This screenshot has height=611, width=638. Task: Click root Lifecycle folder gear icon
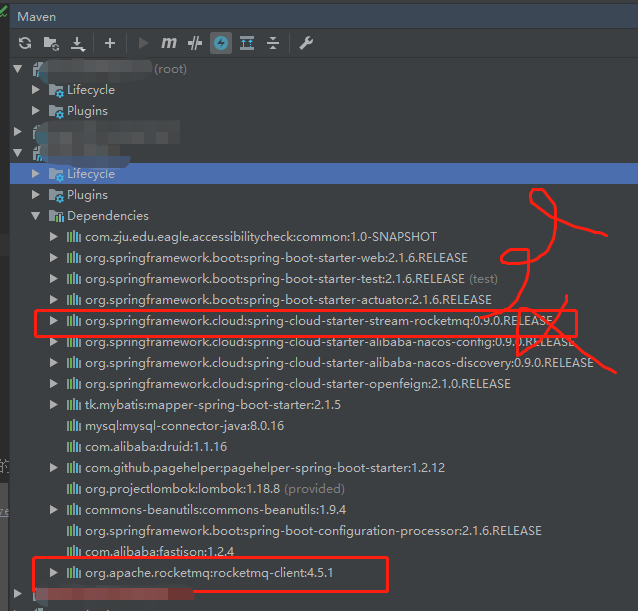(x=56, y=90)
